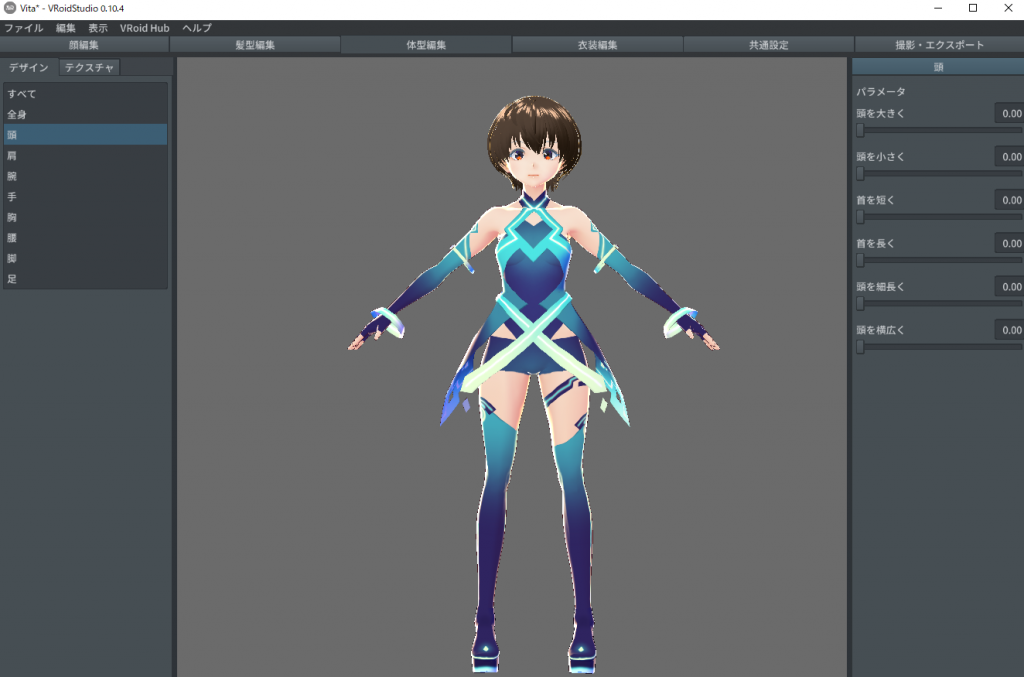Viewport: 1024px width, 677px height.
Task: Open the 表示 menu
Action: 98,28
